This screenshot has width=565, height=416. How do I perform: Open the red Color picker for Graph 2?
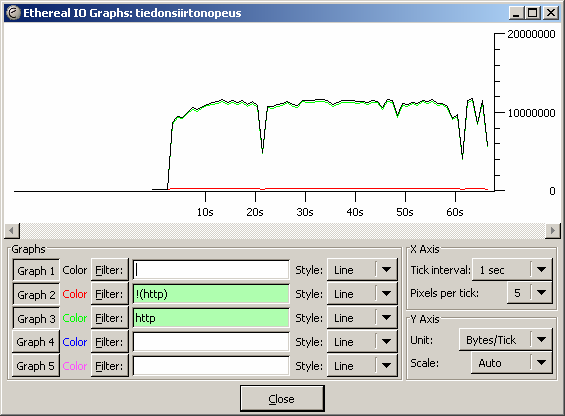pos(75,294)
